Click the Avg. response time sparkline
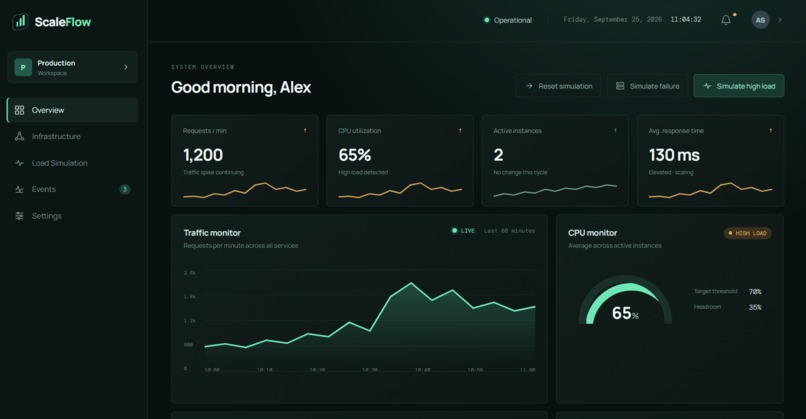This screenshot has width=806, height=419. click(710, 190)
